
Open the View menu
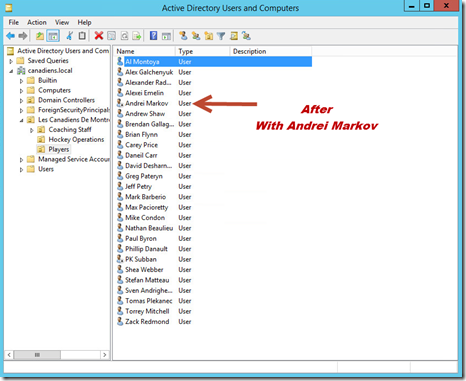(x=62, y=22)
